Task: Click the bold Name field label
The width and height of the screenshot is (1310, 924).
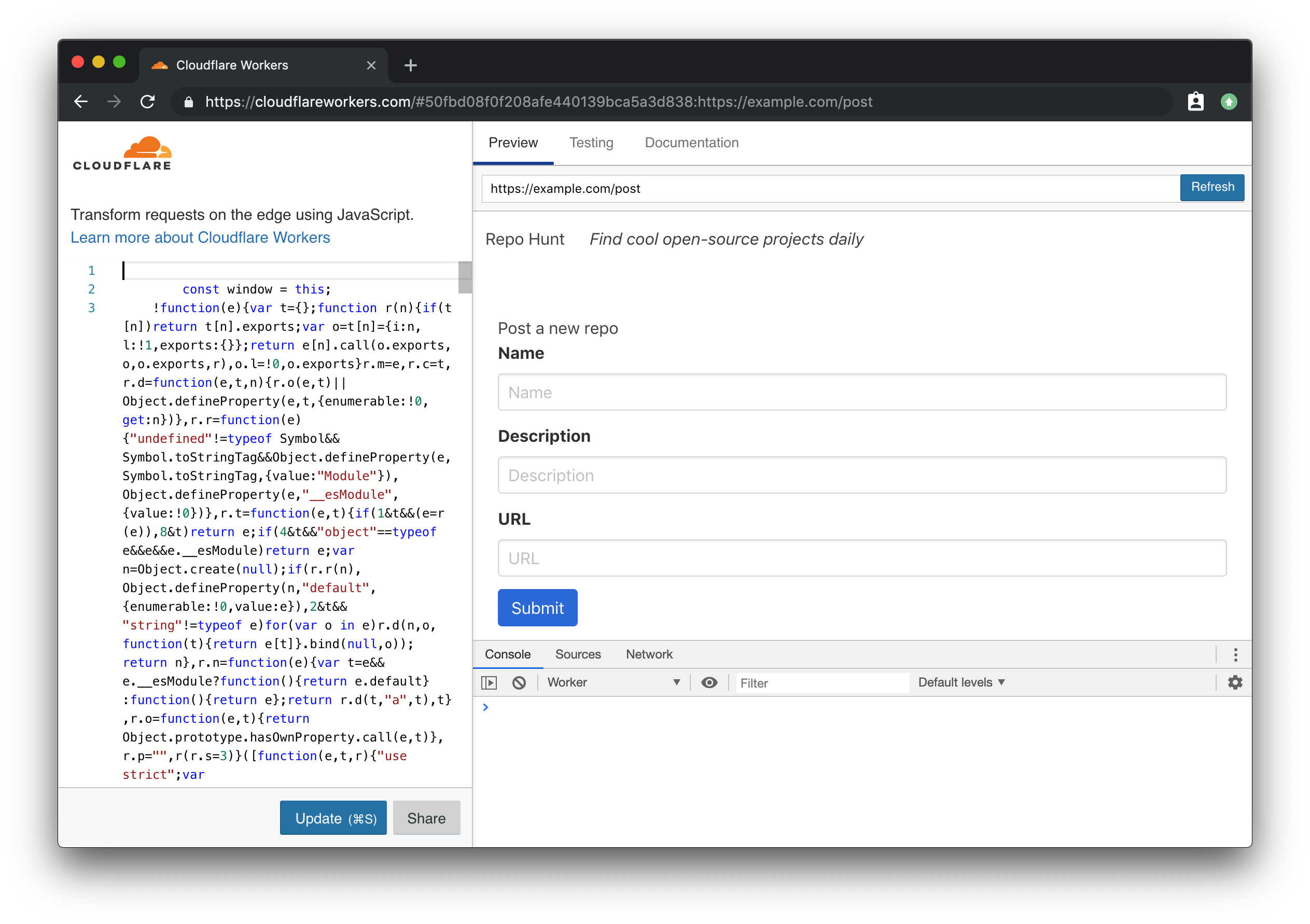Action: 521,354
